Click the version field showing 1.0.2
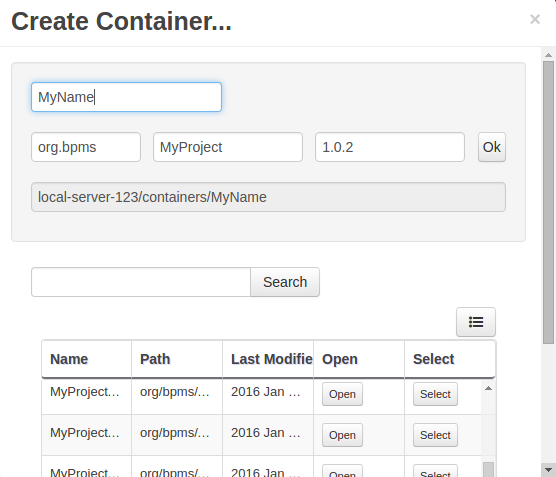Viewport: 556px width, 477px height. tap(390, 147)
